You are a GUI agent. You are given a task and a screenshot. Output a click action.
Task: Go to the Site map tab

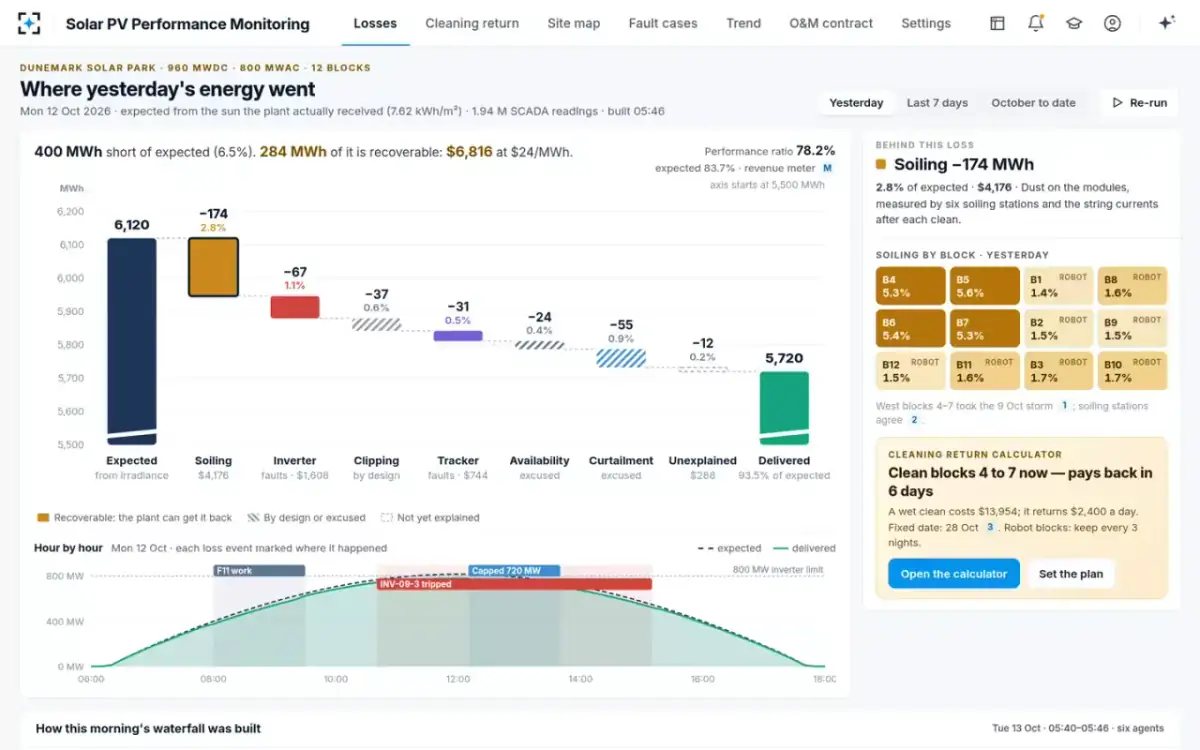click(x=574, y=23)
